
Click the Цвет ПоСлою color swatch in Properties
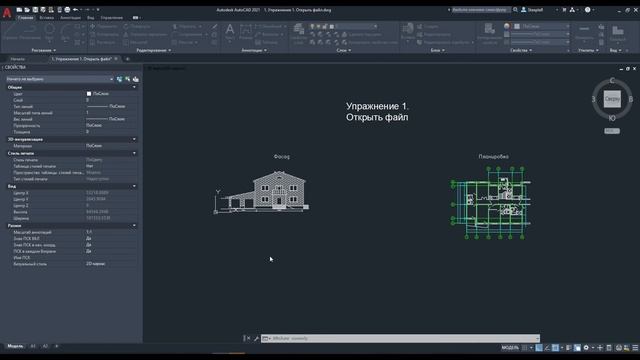[89, 94]
